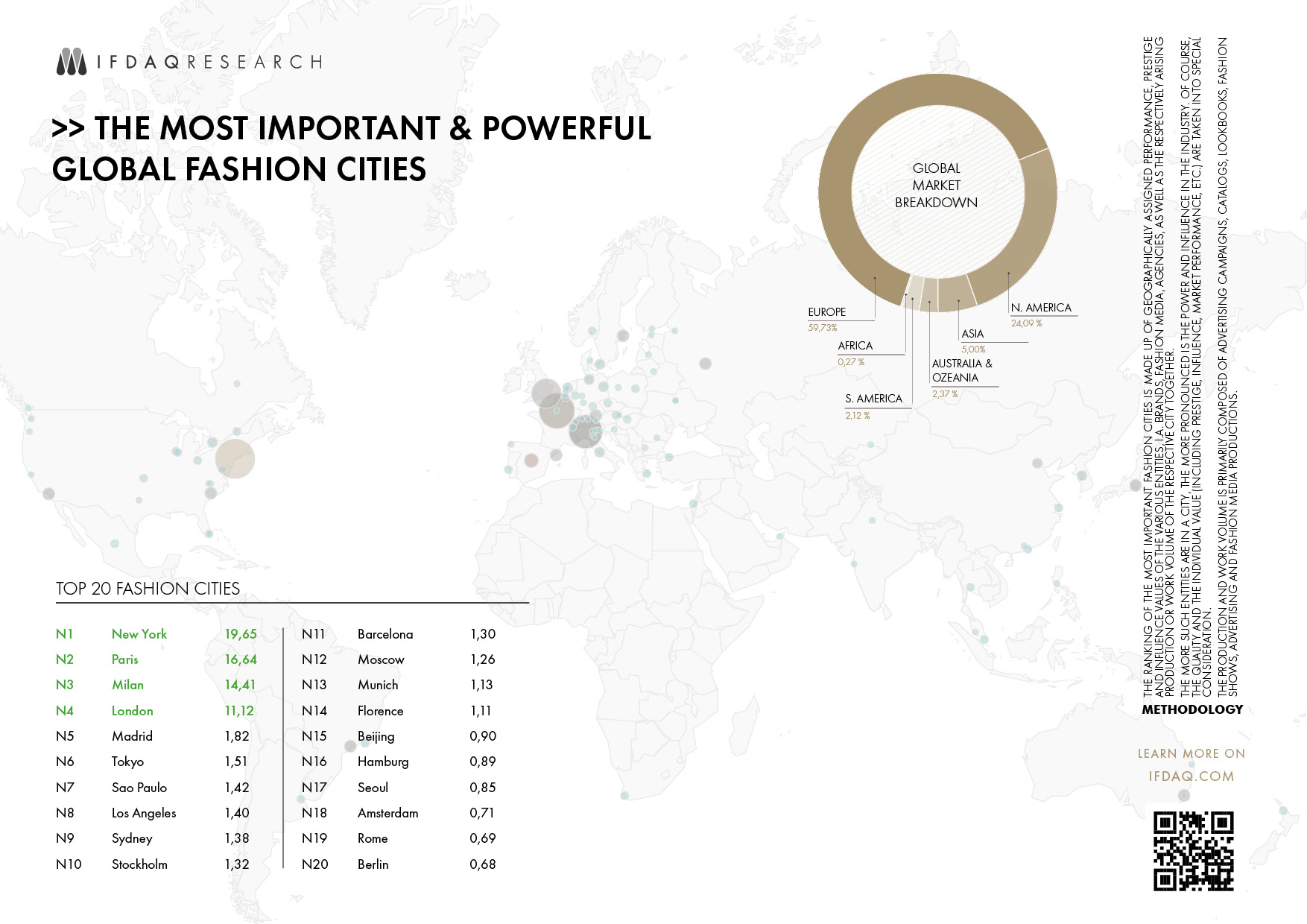Select Sydney in the ranking list
The image size is (1307, 924).
pos(132,838)
